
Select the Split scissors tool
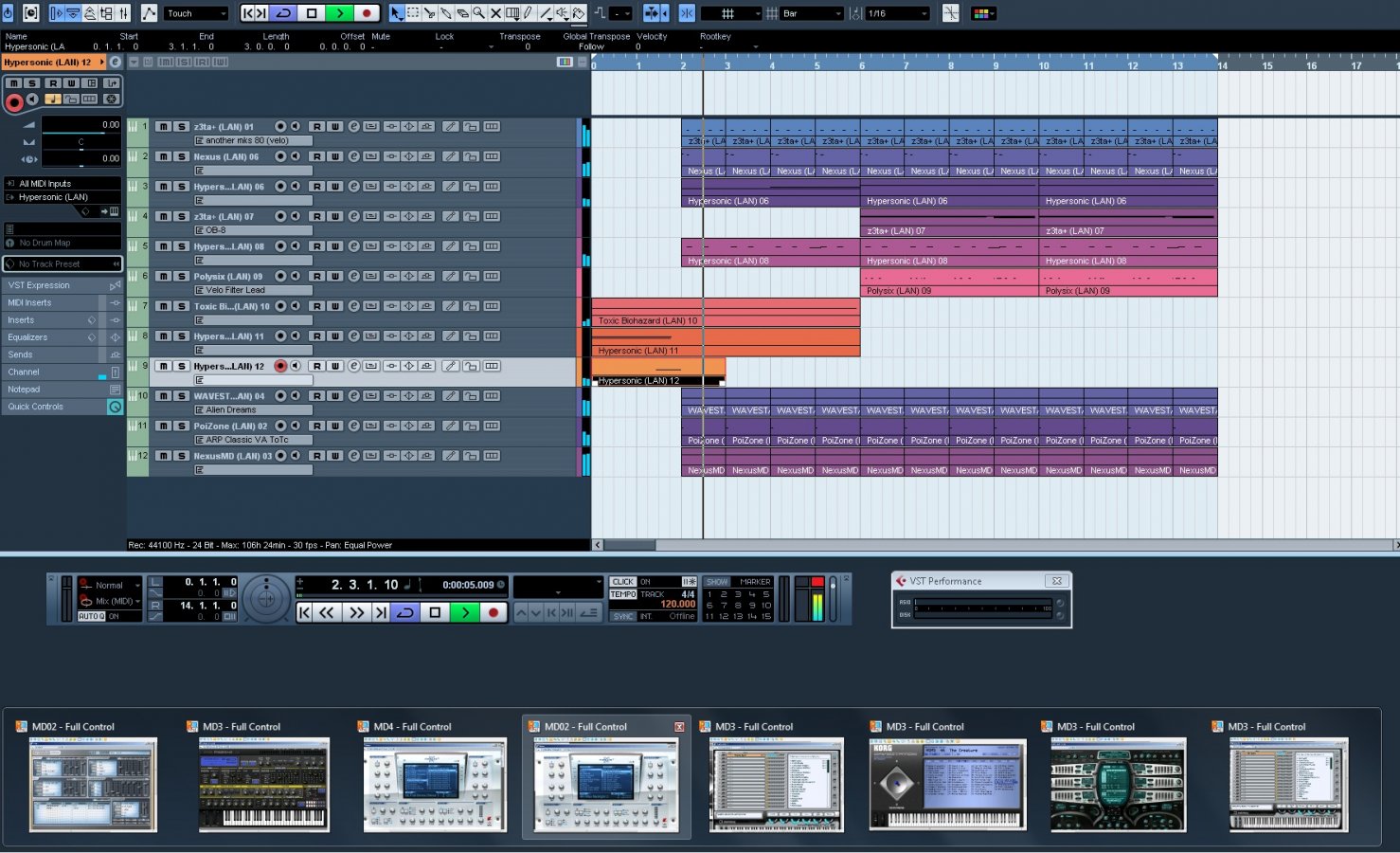click(429, 13)
